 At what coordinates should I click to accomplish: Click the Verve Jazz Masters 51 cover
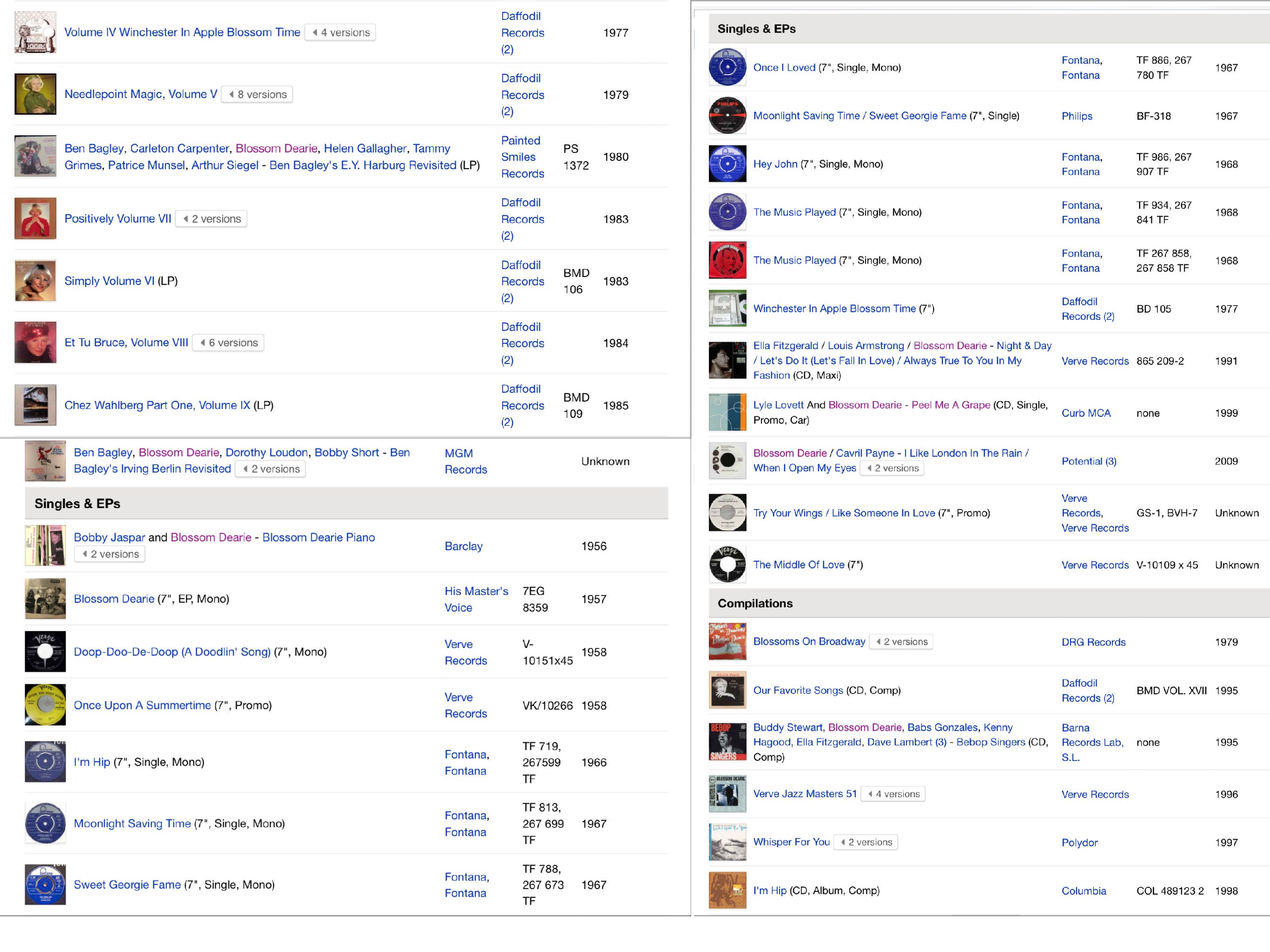coord(727,794)
